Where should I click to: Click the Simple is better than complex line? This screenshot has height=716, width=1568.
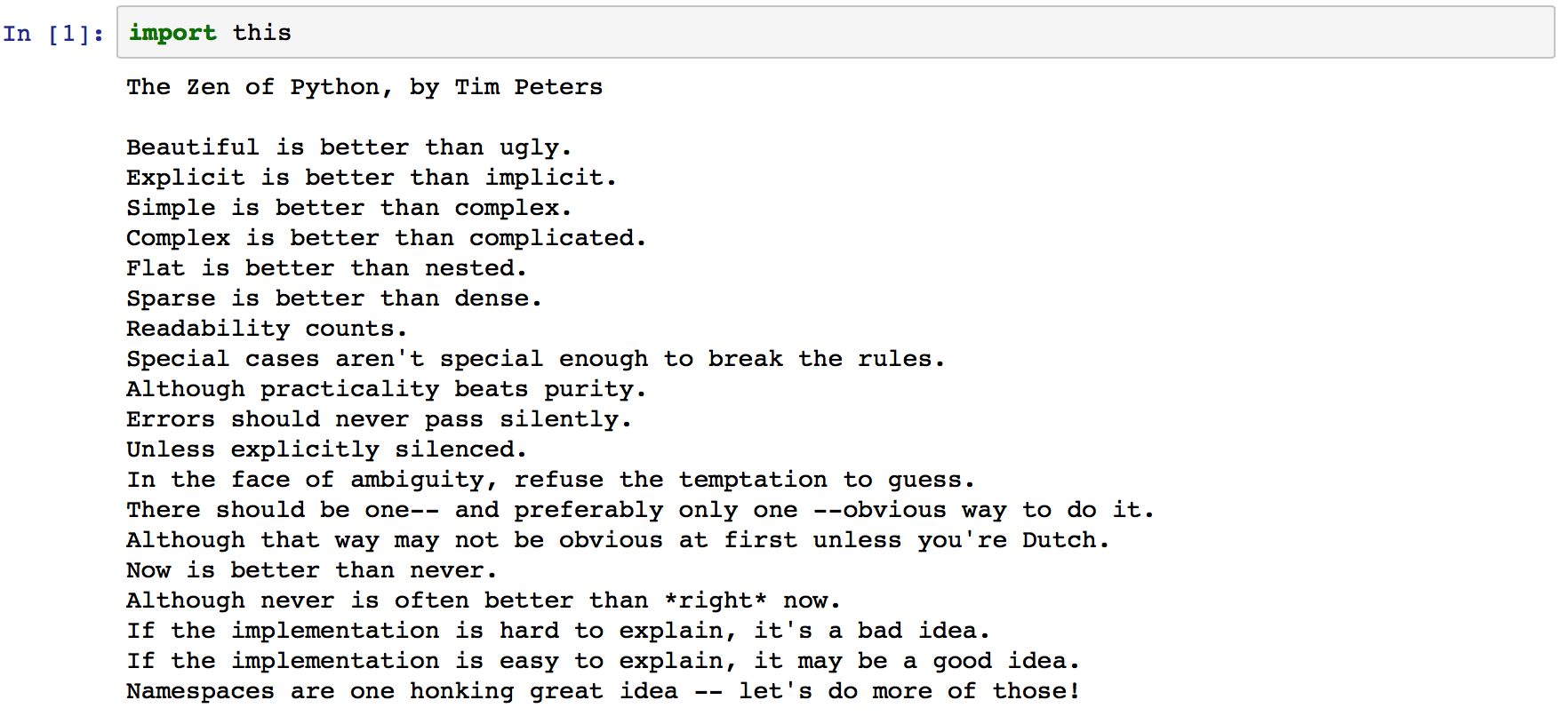348,208
